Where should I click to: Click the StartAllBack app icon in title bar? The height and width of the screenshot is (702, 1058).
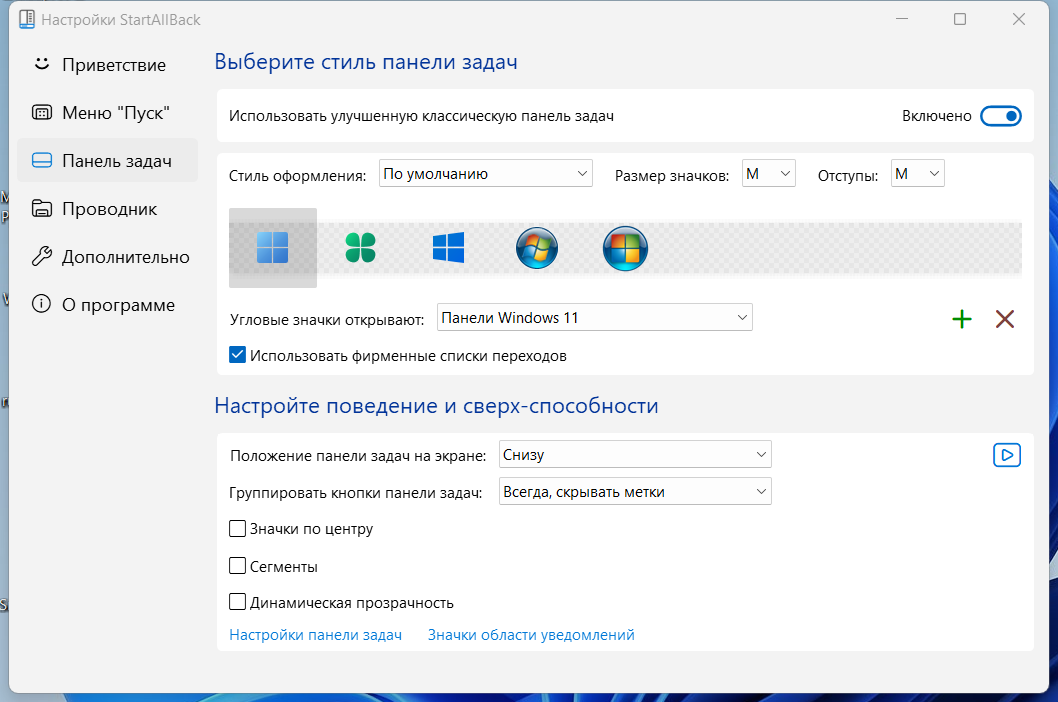click(x=27, y=19)
